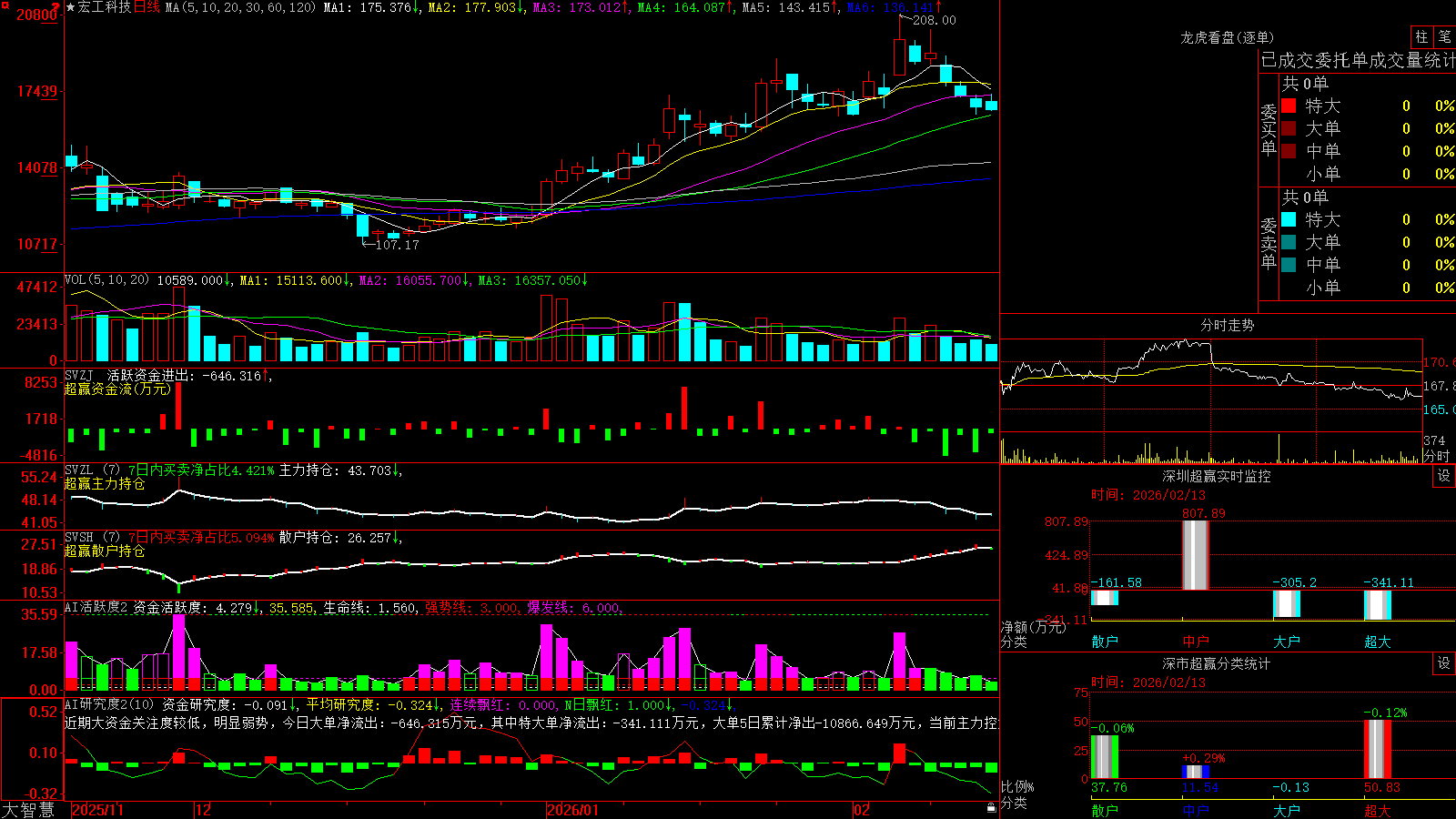Click the 超赢资金流(万元) label
Screen dimensions: 1456x819
pos(117,389)
